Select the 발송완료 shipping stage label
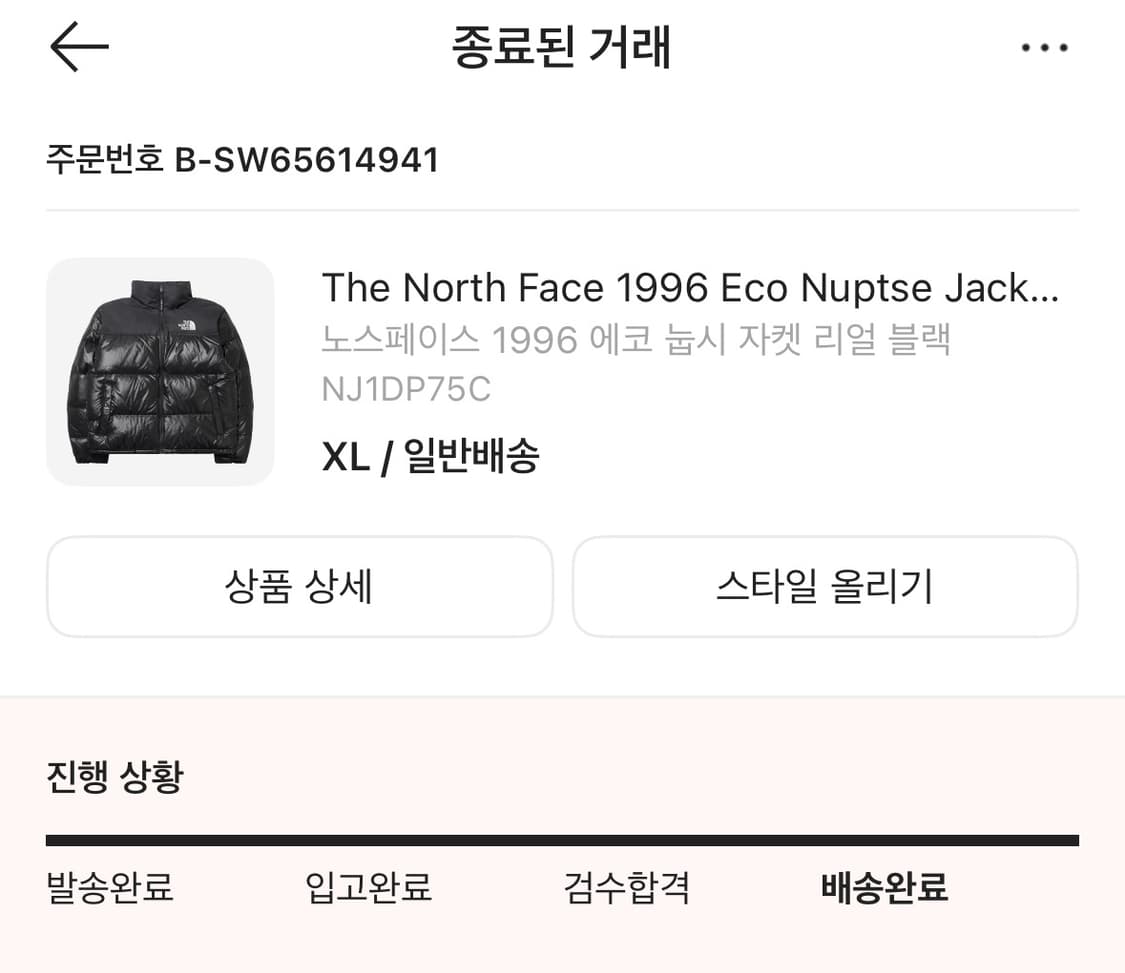 [x=107, y=887]
